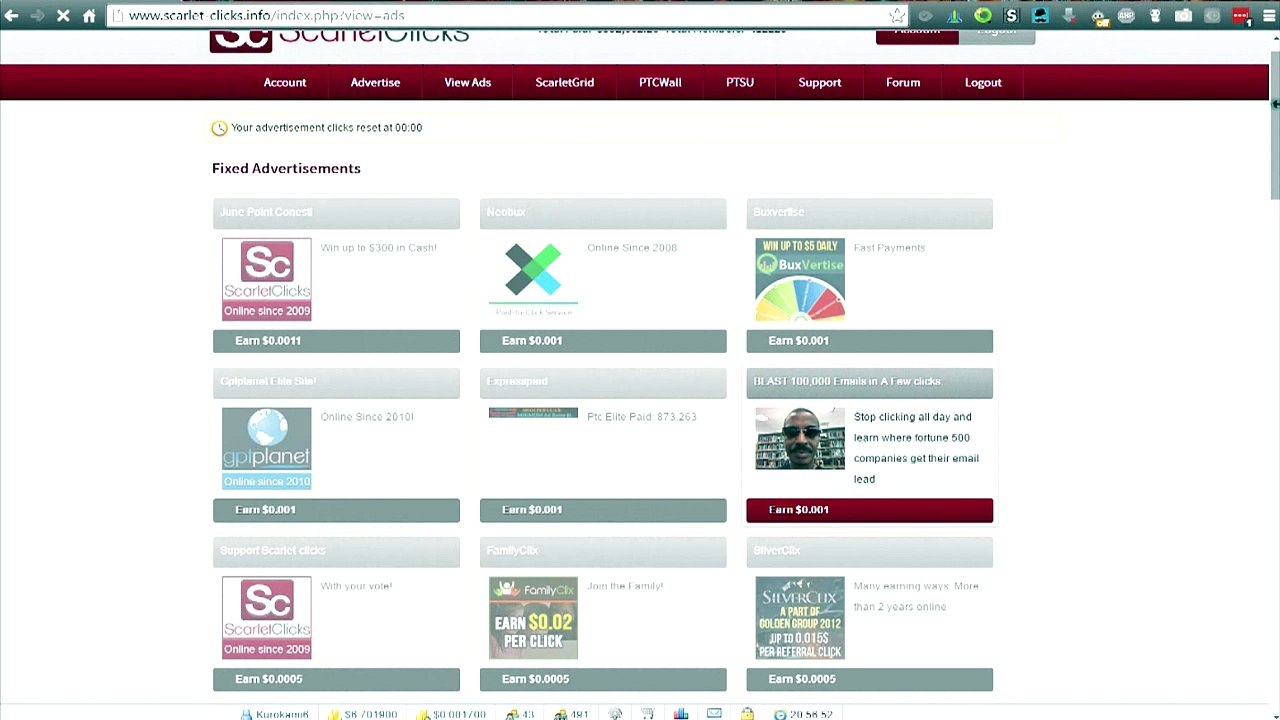Open the red extension icon with badge 1
1280x720 pixels.
point(1241,16)
